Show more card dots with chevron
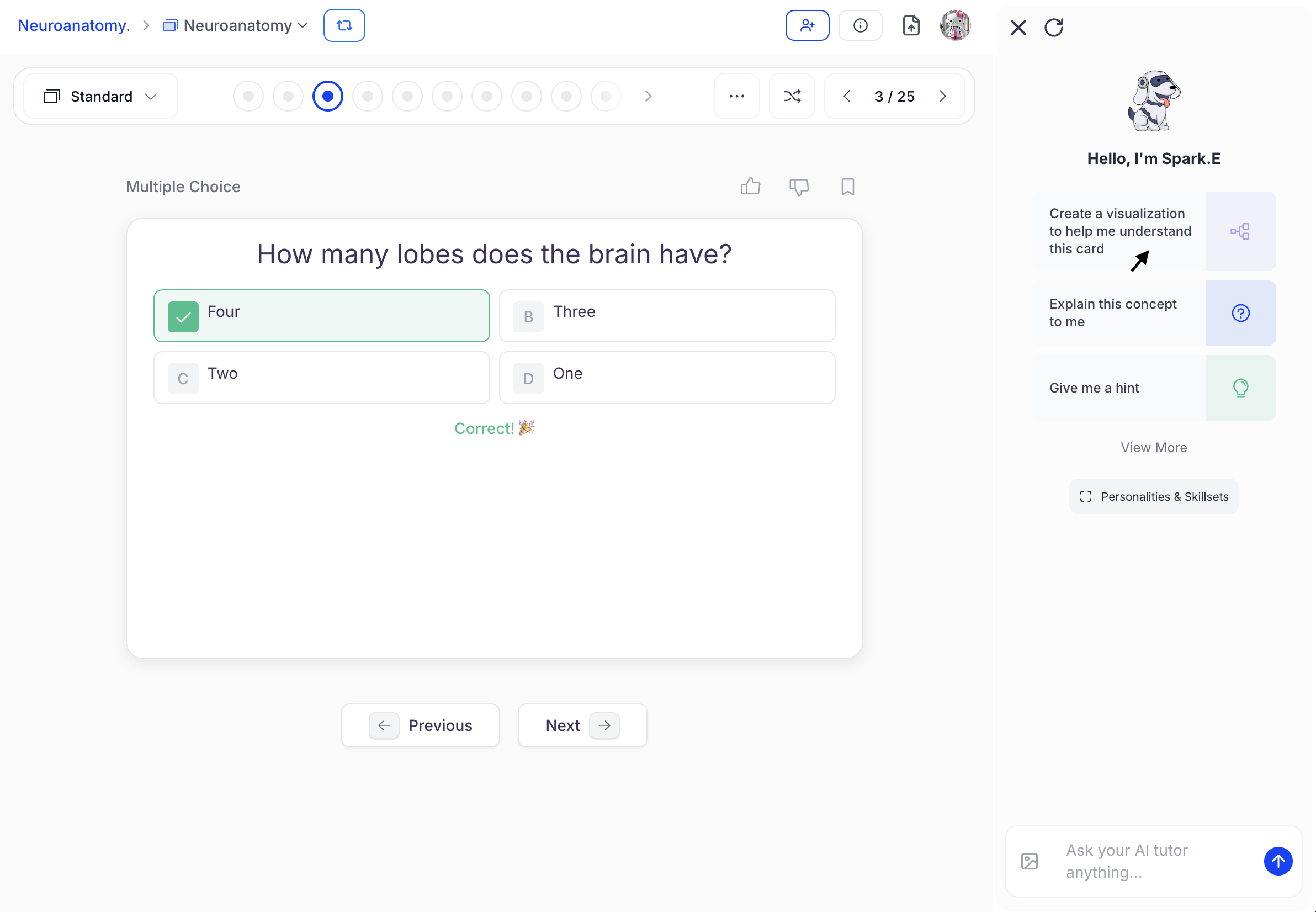The image size is (1316, 912). 648,96
